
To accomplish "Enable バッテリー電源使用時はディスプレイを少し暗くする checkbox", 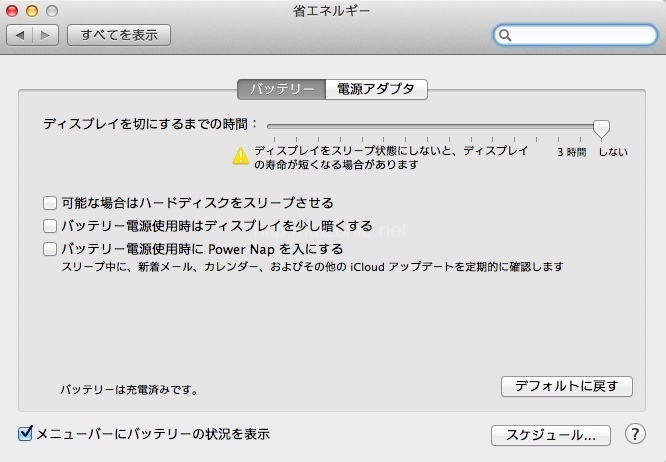I will (x=50, y=226).
